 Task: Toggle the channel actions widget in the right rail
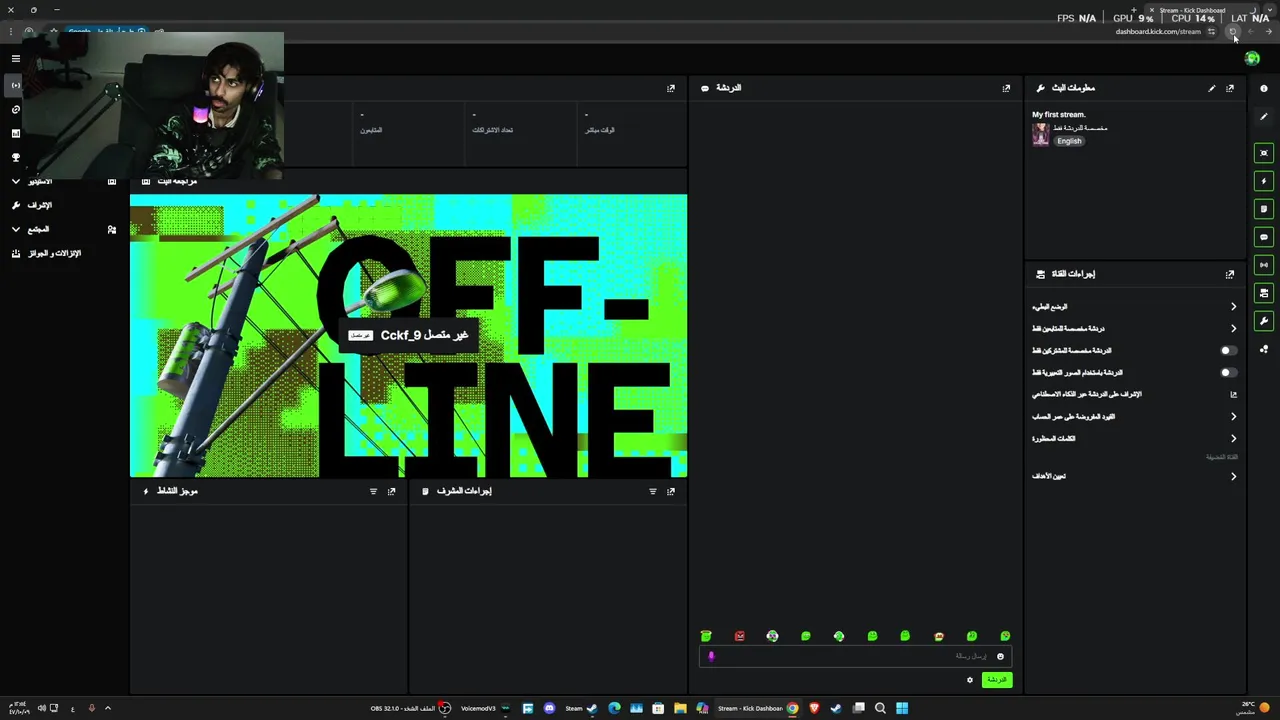[x=1264, y=293]
